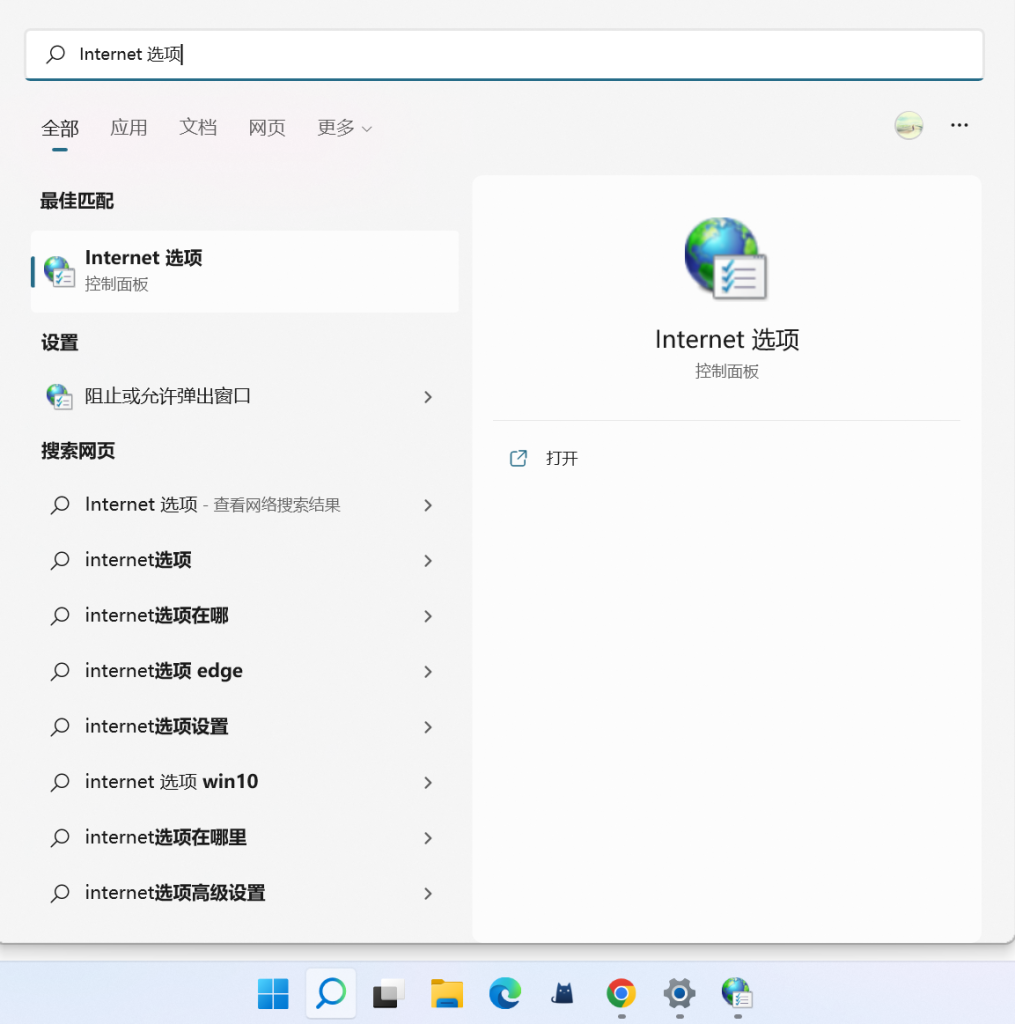Expand the internet选项 edge search suggestion

tap(428, 671)
